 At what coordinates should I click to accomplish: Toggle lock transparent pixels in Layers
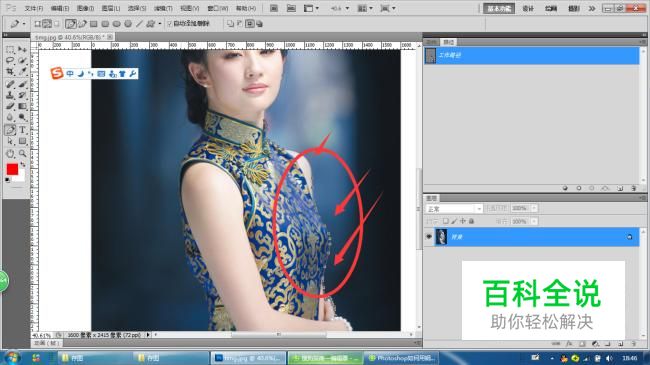pos(446,221)
